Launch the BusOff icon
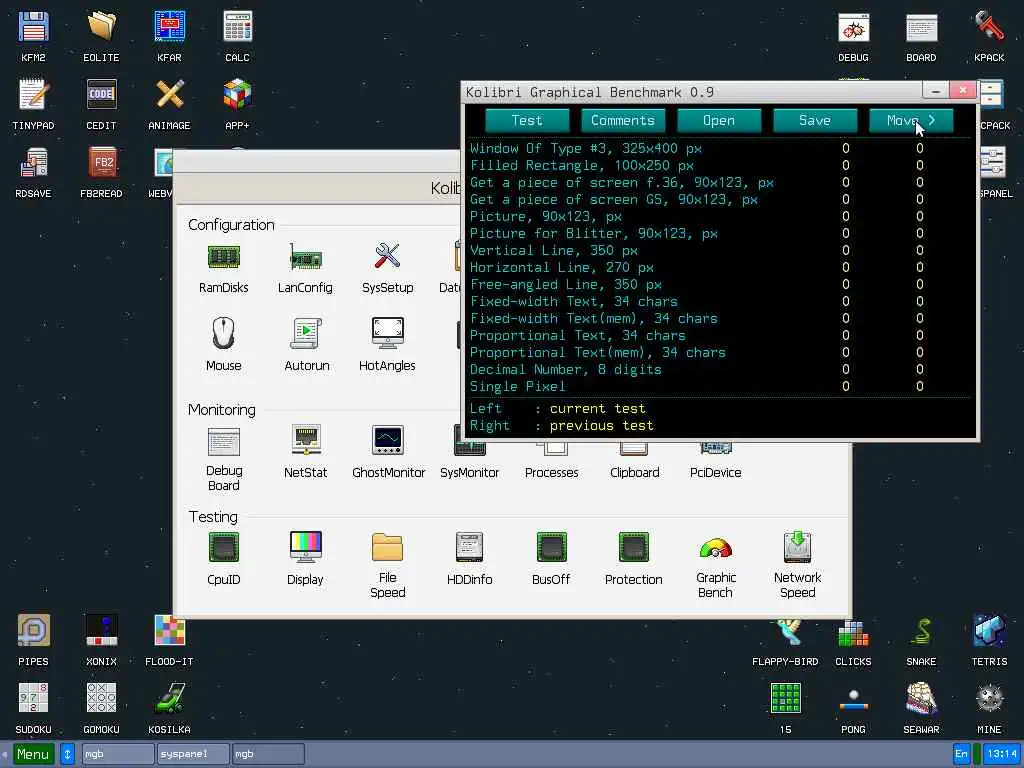This screenshot has width=1024, height=768. coord(551,548)
